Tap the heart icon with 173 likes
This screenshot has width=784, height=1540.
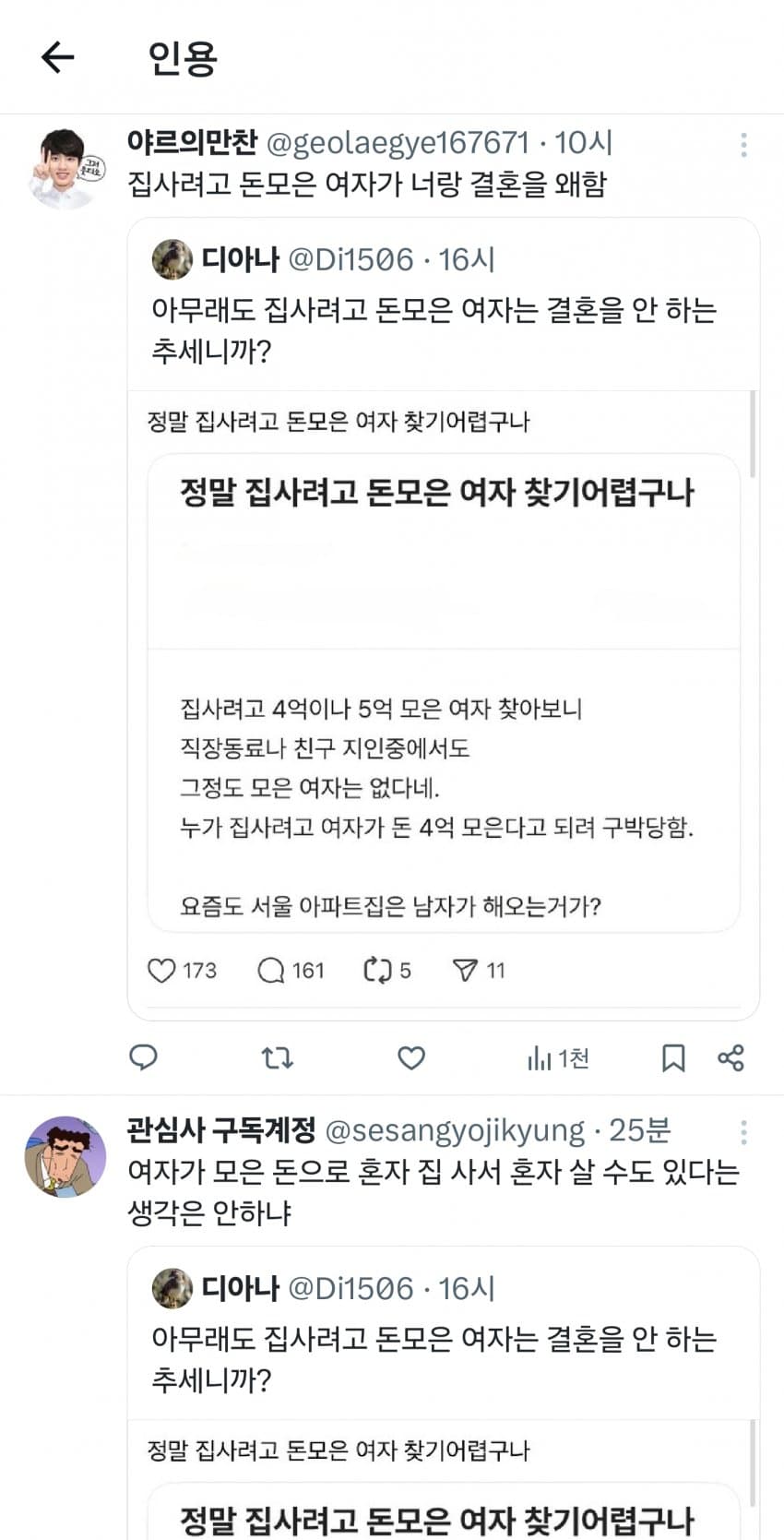[162, 971]
